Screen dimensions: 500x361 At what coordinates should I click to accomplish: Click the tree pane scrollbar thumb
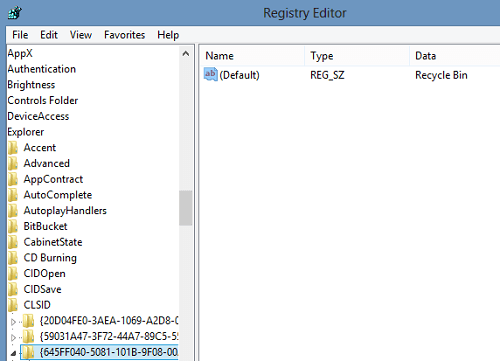click(186, 208)
